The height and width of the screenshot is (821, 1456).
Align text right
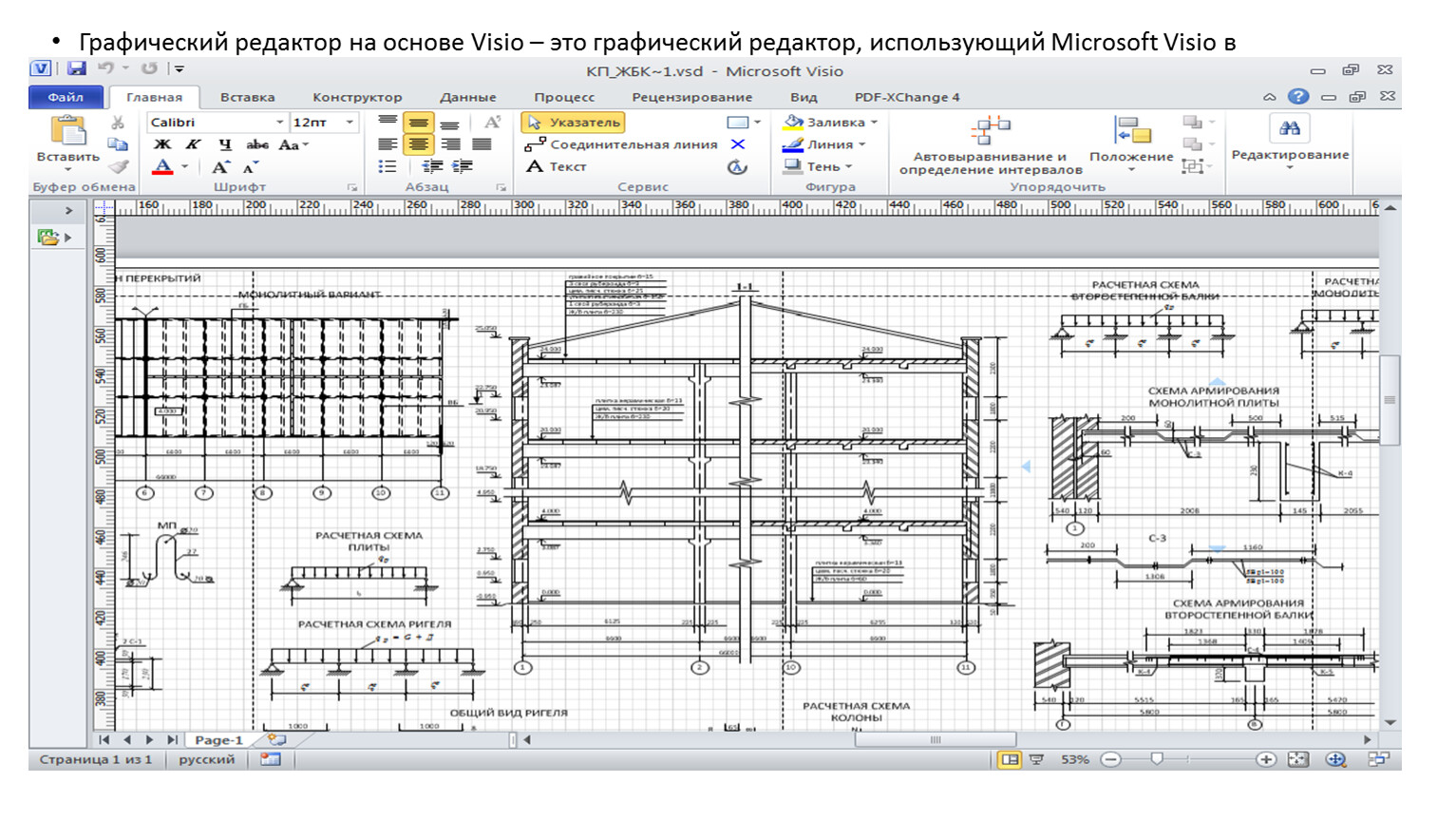tap(450, 144)
